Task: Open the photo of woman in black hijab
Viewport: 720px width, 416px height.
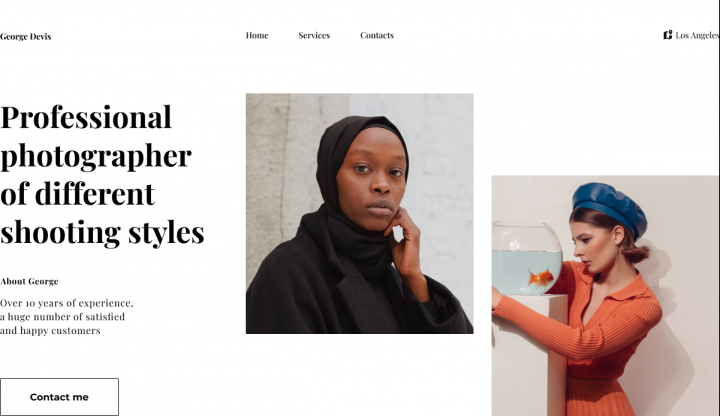Action: (x=360, y=214)
